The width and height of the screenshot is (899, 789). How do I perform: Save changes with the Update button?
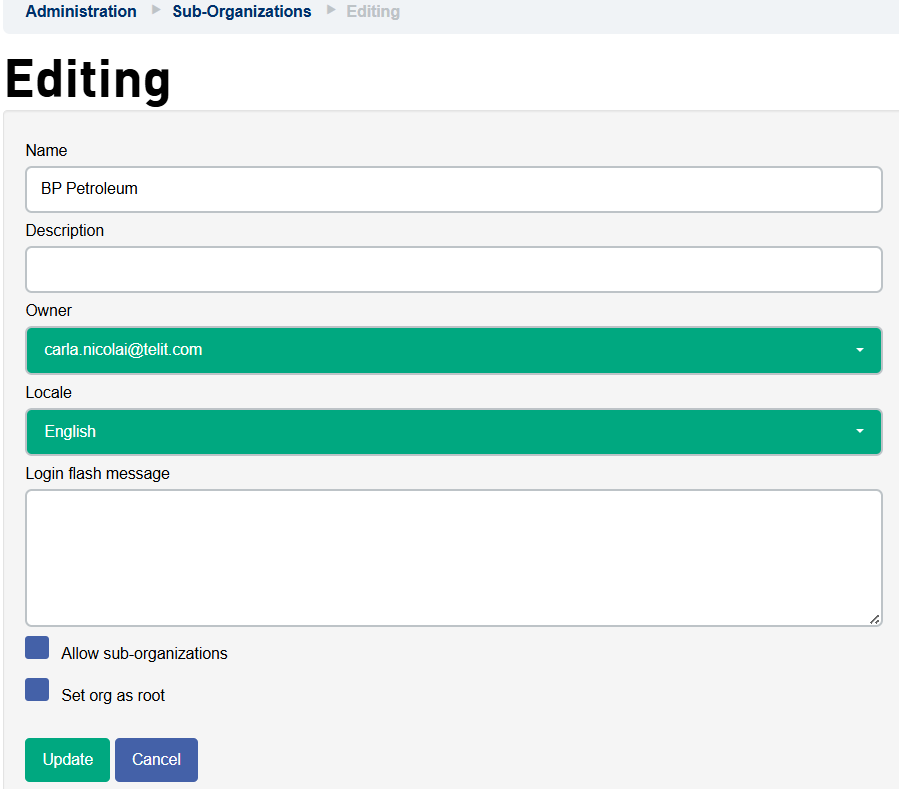(x=67, y=760)
